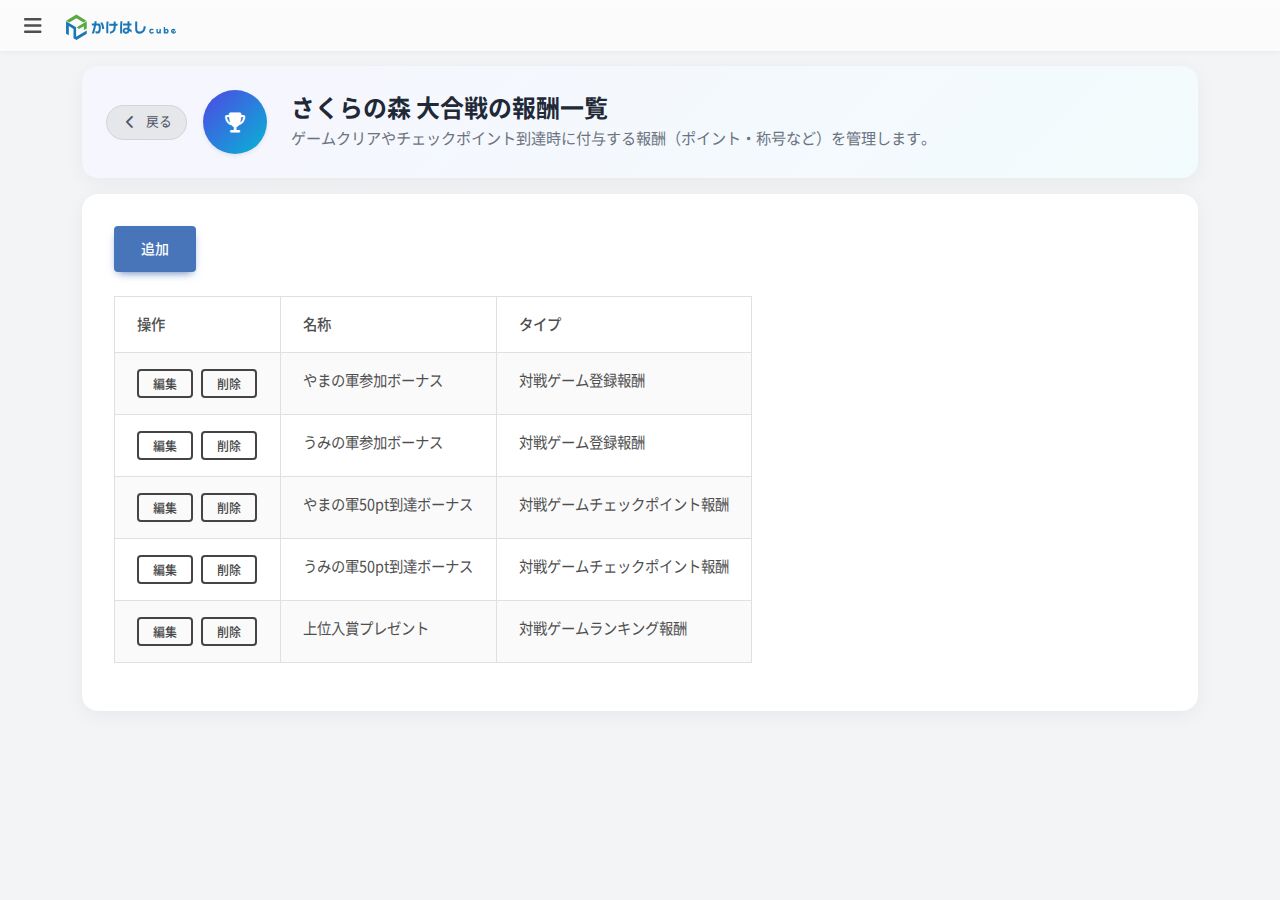Edit the やまの軍参加ボーナス reward

tap(165, 384)
